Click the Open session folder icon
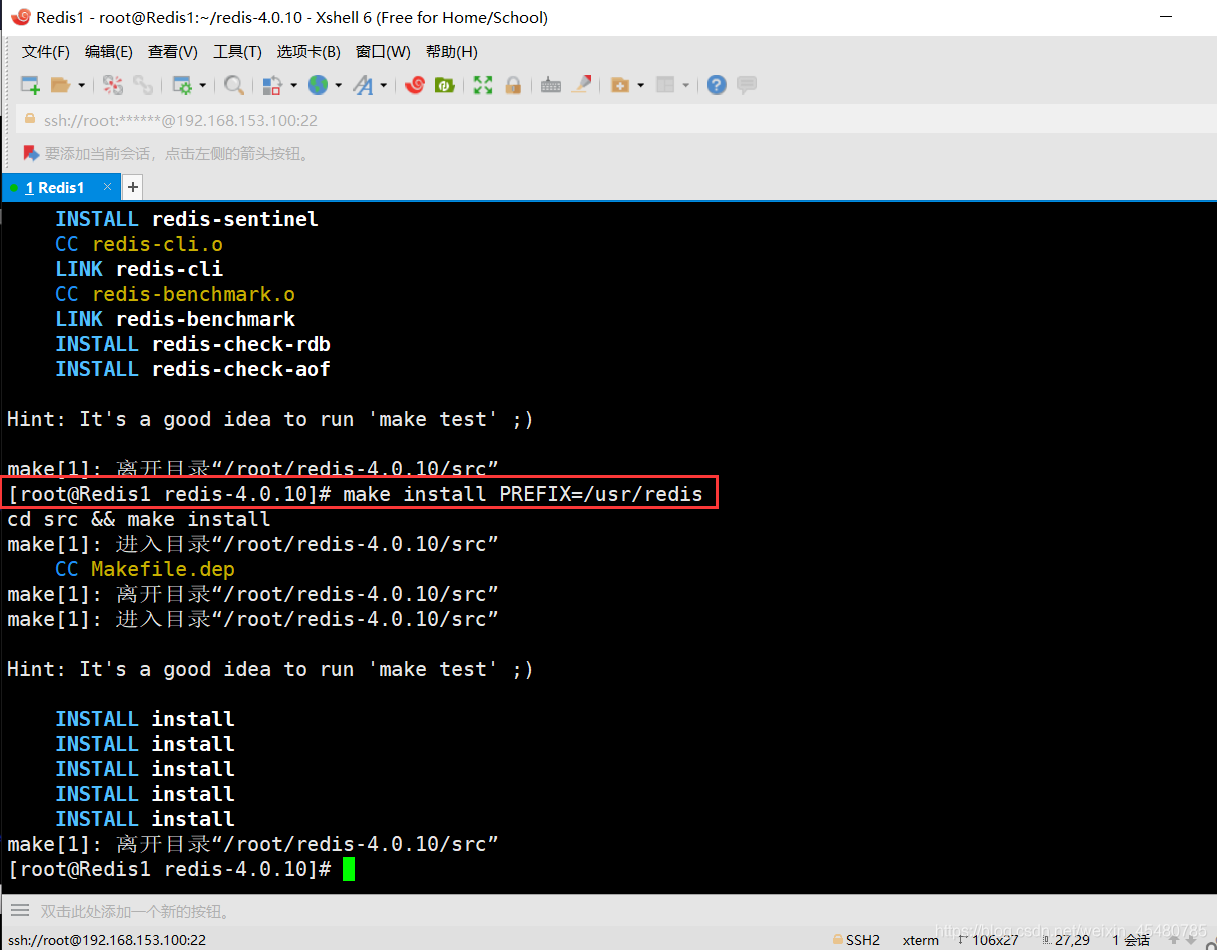The height and width of the screenshot is (950, 1217). pos(61,85)
